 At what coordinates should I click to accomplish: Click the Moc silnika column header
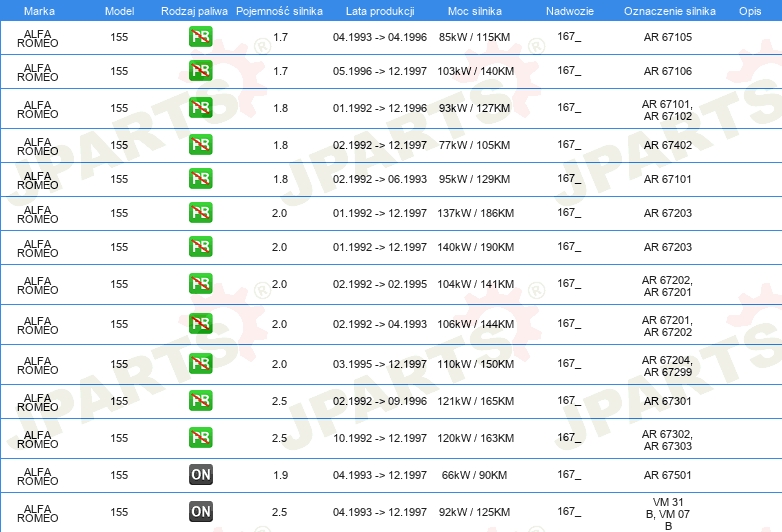click(475, 11)
